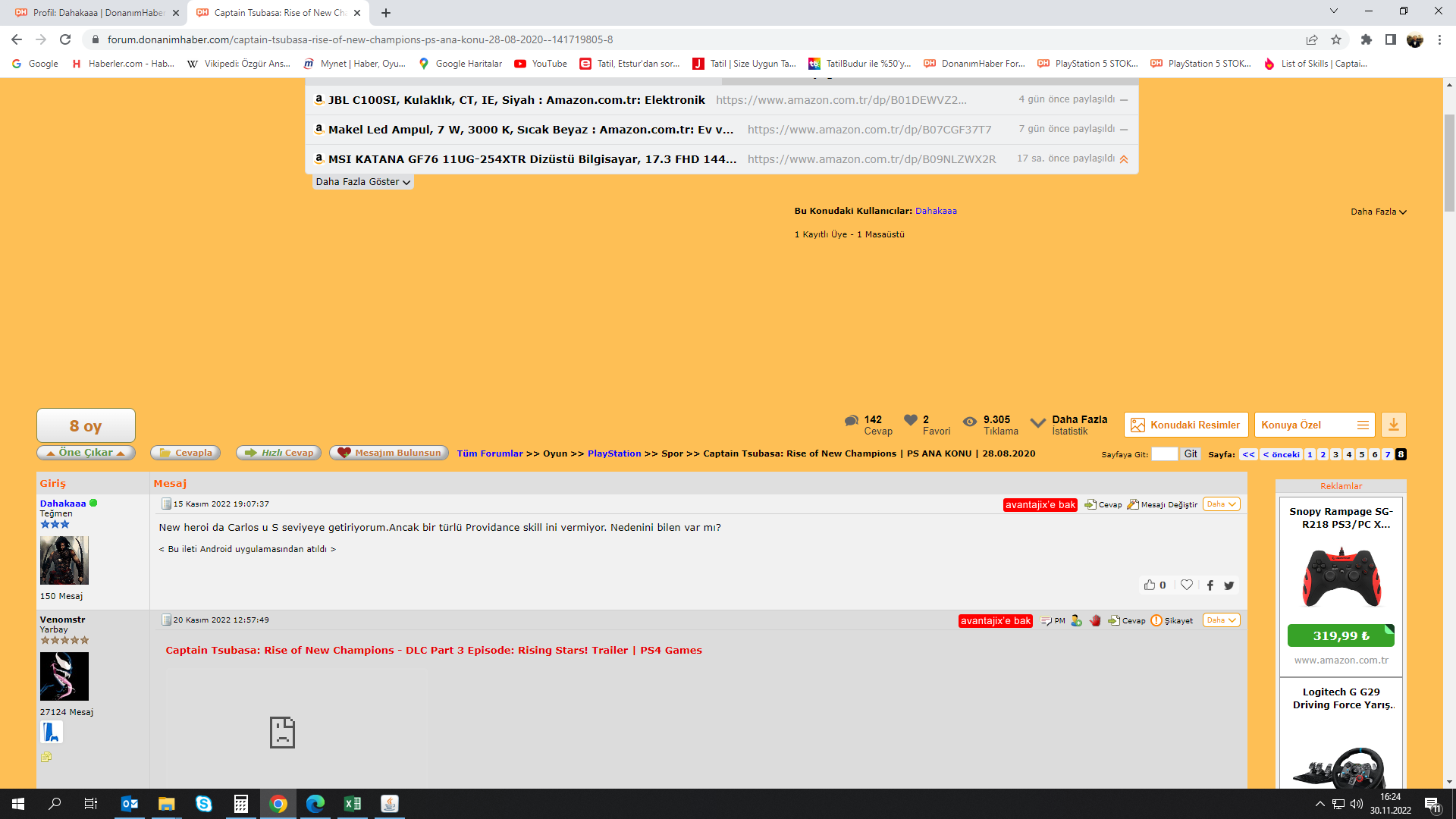1456x819 pixels.
Task: Send PM to Venomstr
Action: pyautogui.click(x=1053, y=620)
